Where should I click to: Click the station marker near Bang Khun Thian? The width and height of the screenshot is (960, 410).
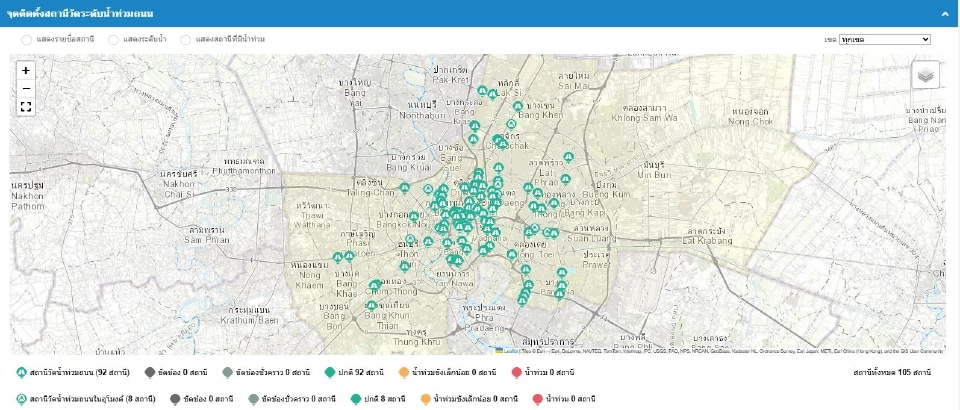372,305
